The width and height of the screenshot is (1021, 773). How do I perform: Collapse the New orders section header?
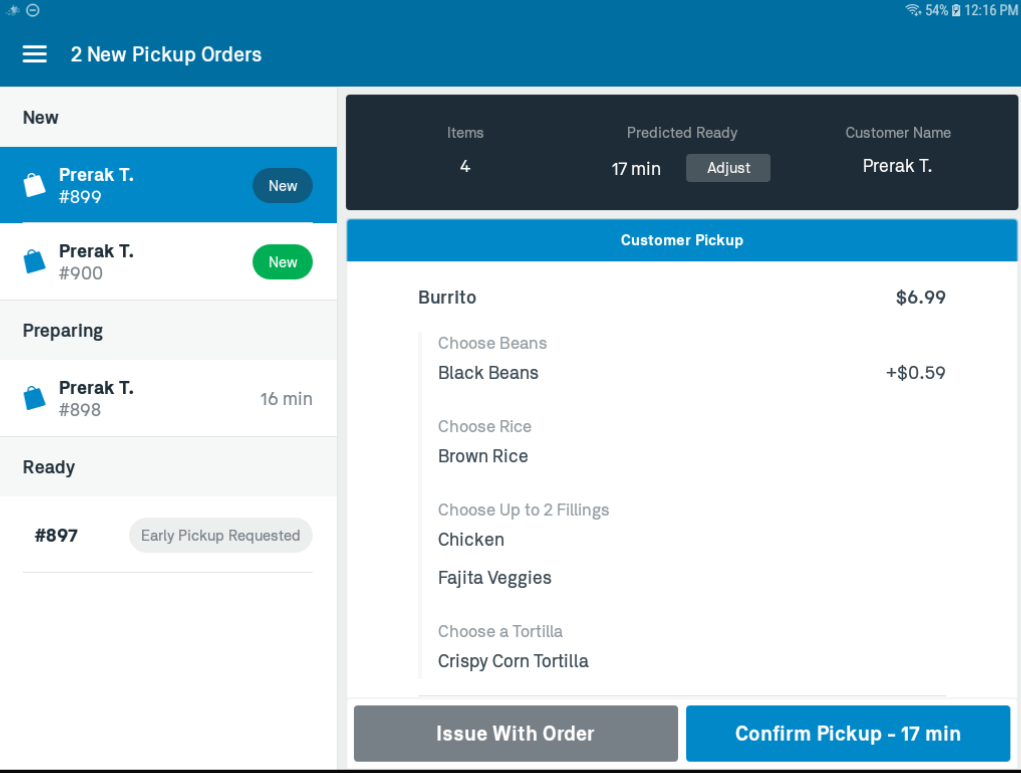40,117
